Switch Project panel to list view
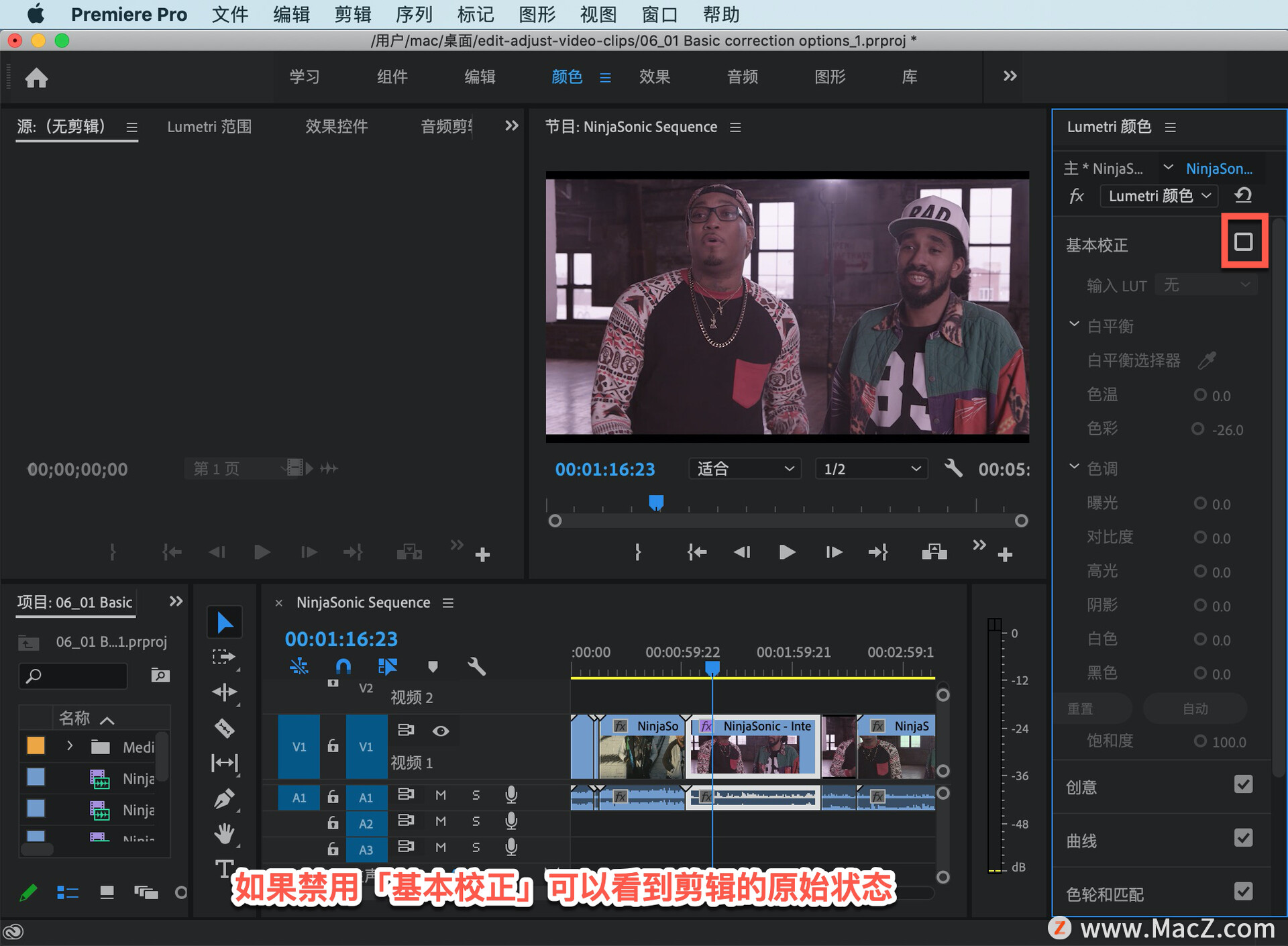The image size is (1288, 946). (68, 892)
